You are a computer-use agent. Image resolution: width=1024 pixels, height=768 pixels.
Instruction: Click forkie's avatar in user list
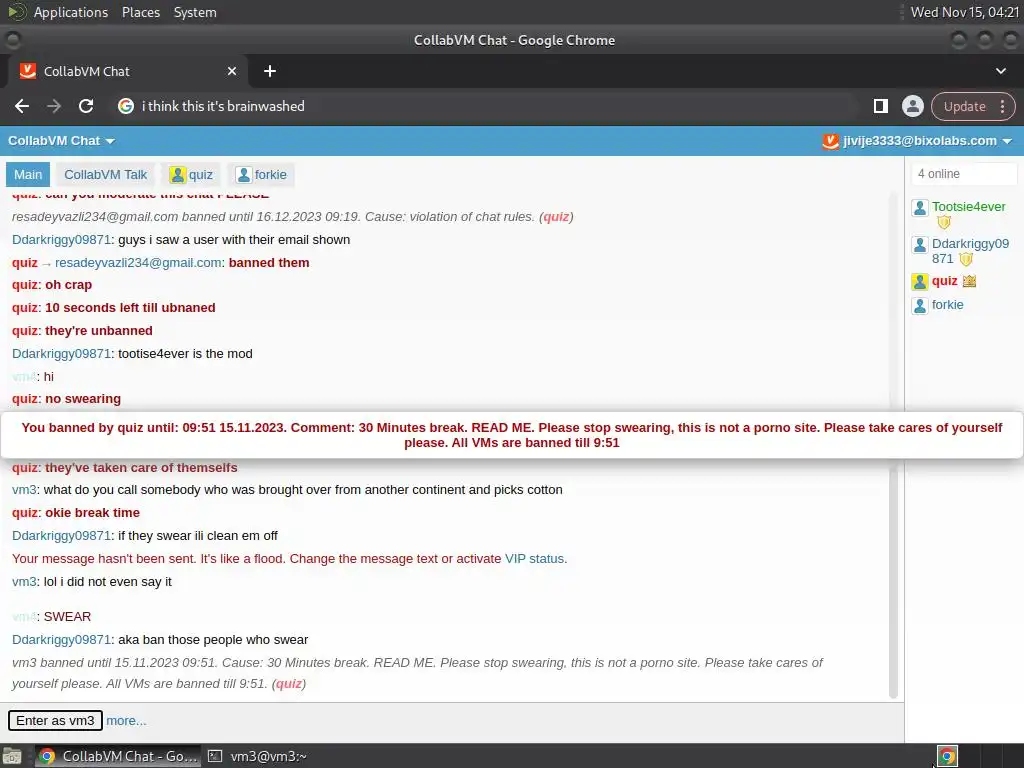920,306
